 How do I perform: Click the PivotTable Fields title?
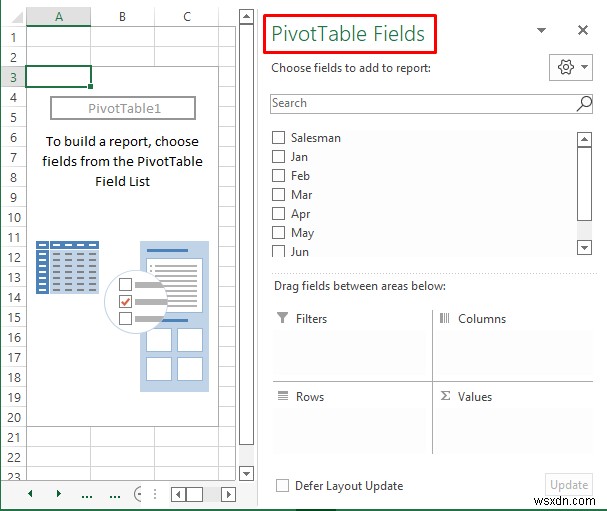[348, 34]
